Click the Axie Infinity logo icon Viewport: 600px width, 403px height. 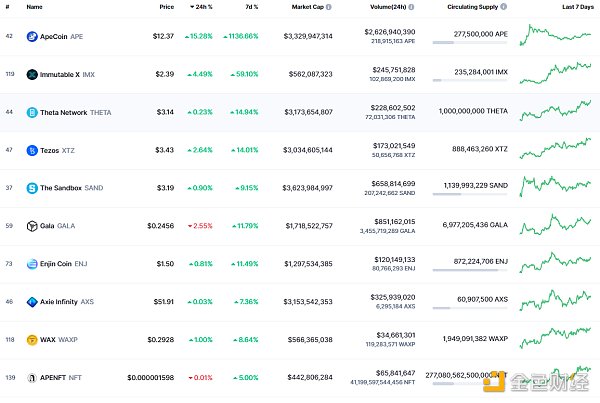point(32,301)
